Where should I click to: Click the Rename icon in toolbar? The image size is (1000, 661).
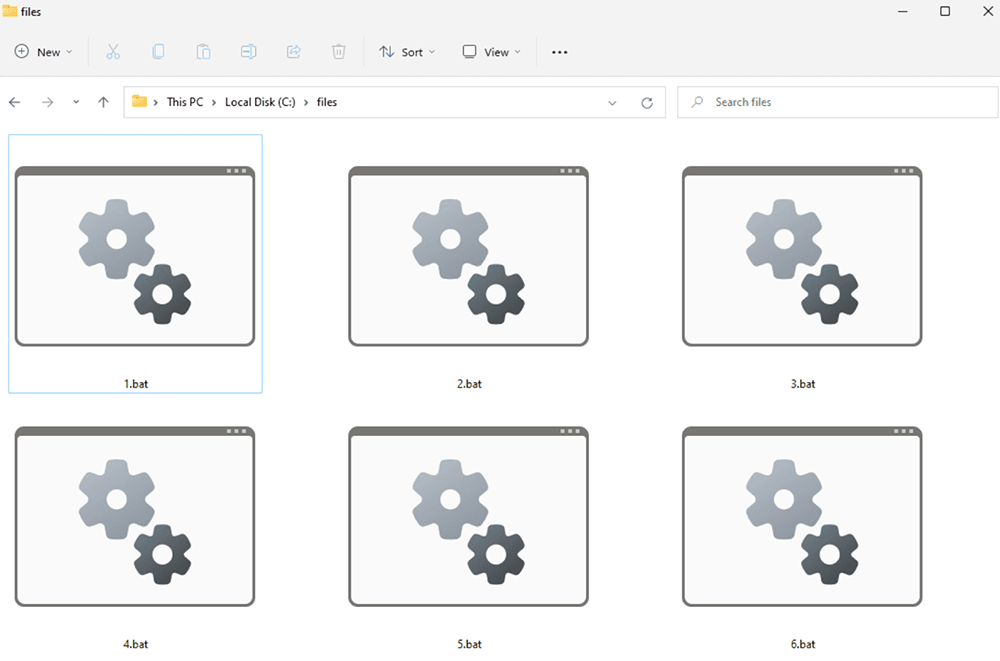(x=248, y=52)
